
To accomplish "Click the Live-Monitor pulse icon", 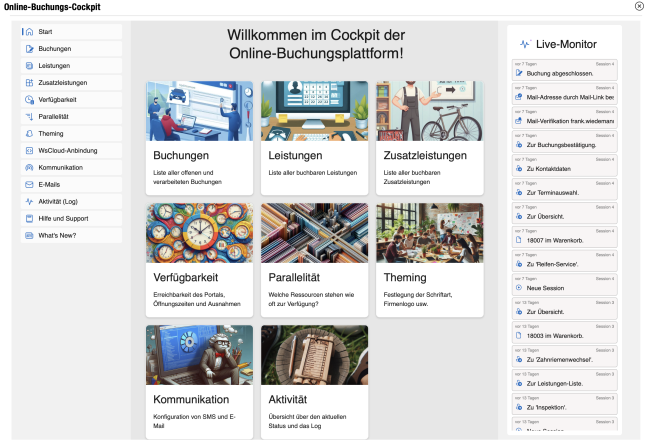I will click(524, 44).
